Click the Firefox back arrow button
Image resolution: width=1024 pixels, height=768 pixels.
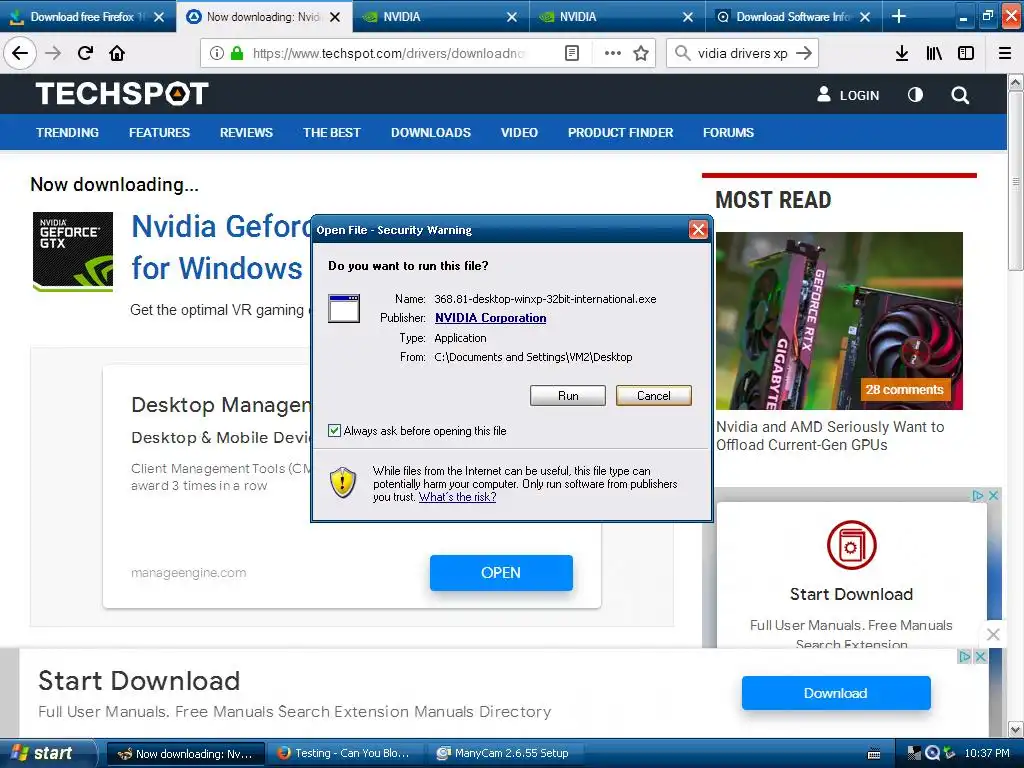(20, 53)
